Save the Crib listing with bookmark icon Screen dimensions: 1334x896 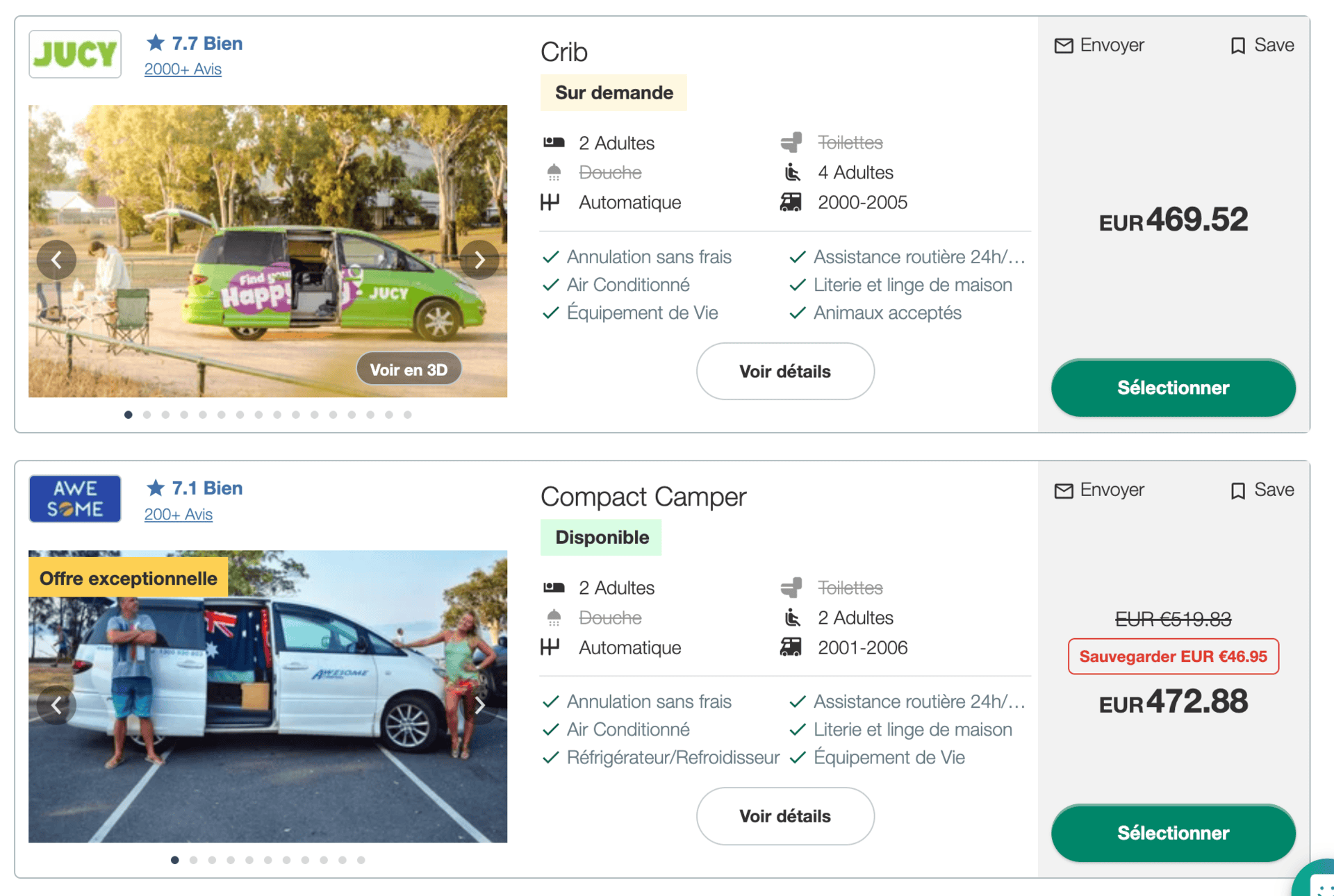[x=1262, y=46]
